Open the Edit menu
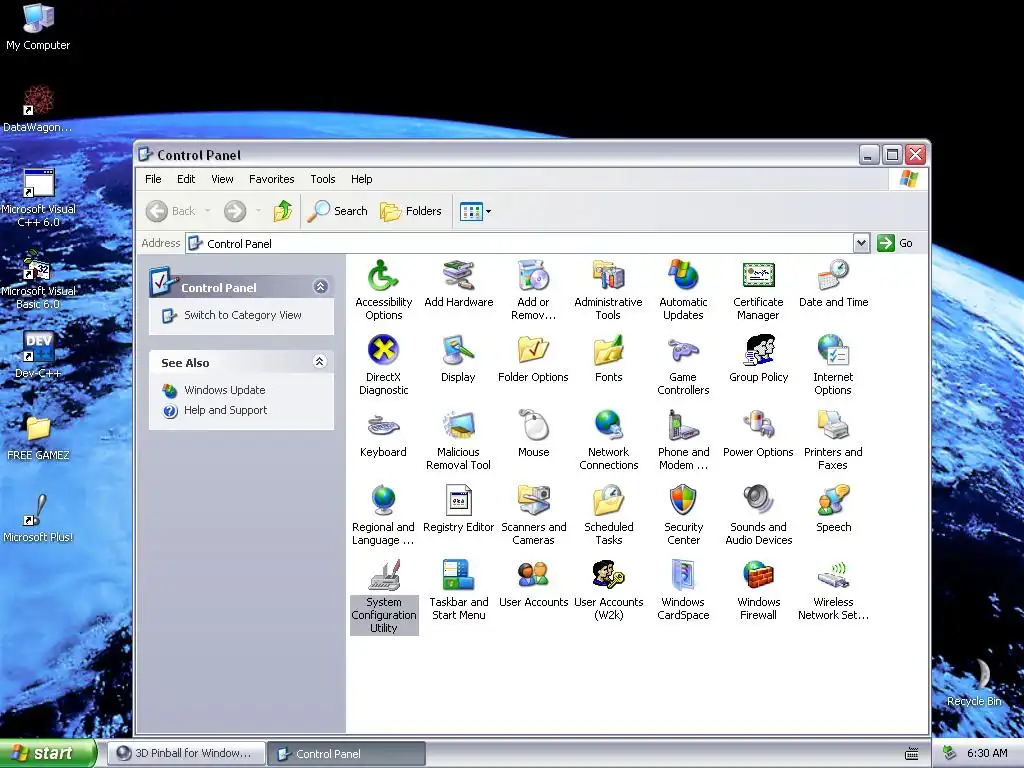 point(185,179)
